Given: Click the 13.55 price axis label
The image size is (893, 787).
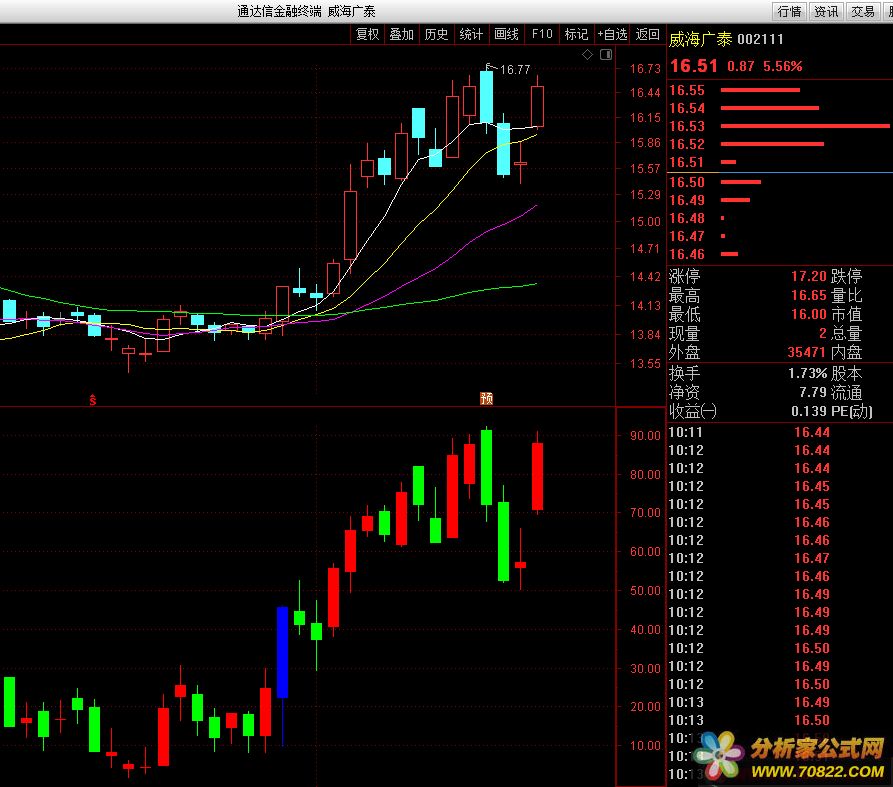Looking at the screenshot, I should coord(645,363).
